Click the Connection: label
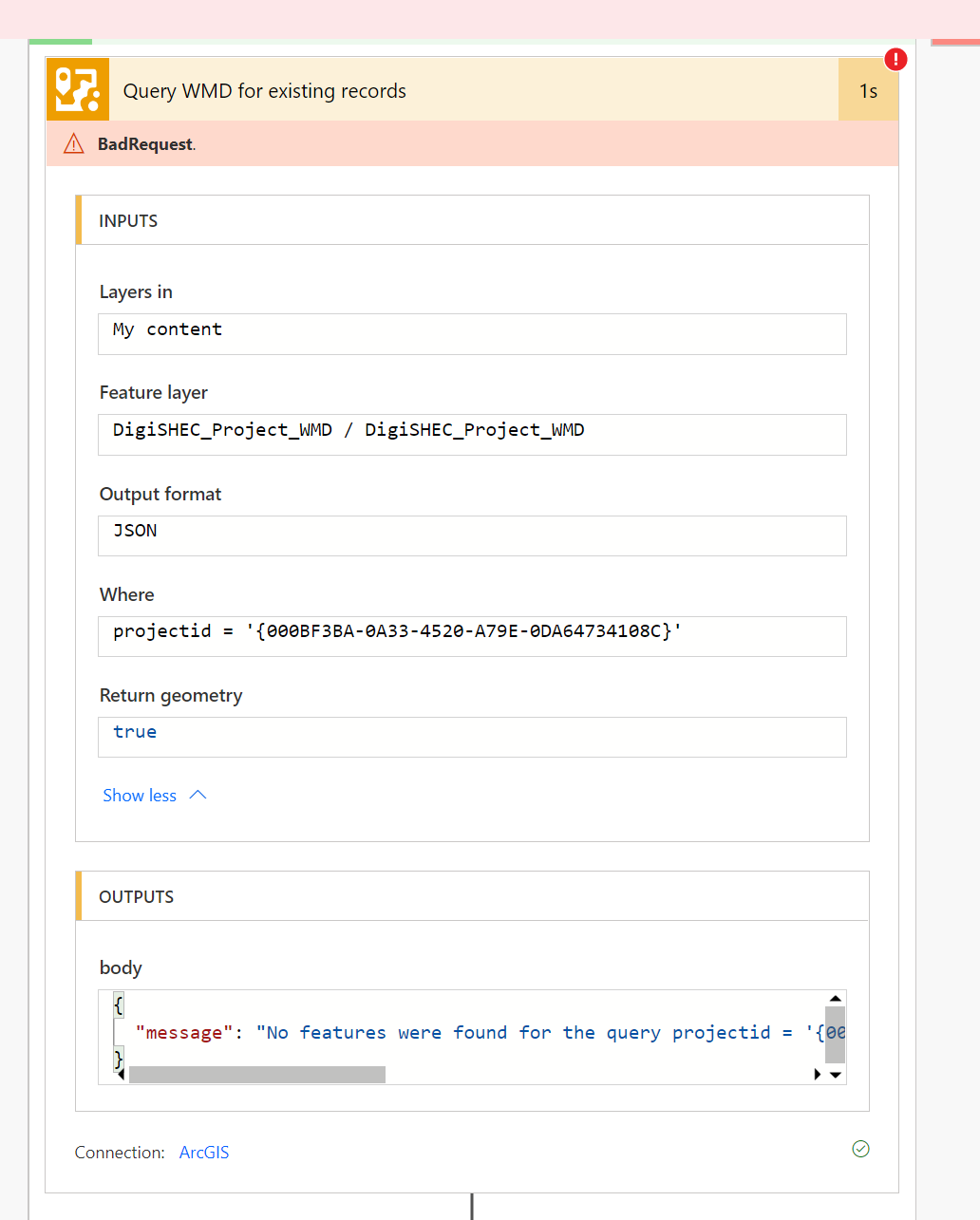The image size is (980, 1220). tap(120, 1153)
